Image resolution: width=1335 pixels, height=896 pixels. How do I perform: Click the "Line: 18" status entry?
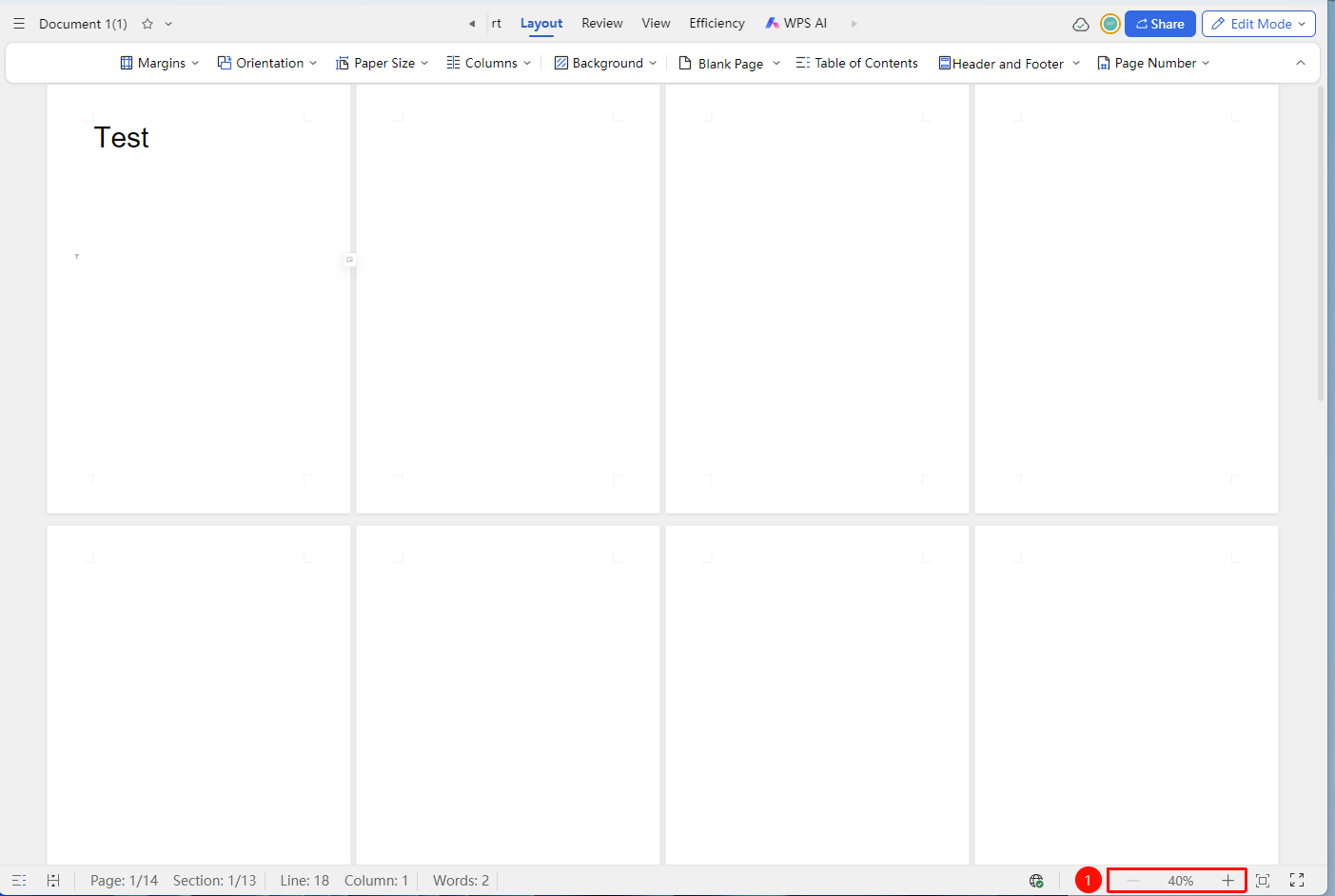coord(304,881)
